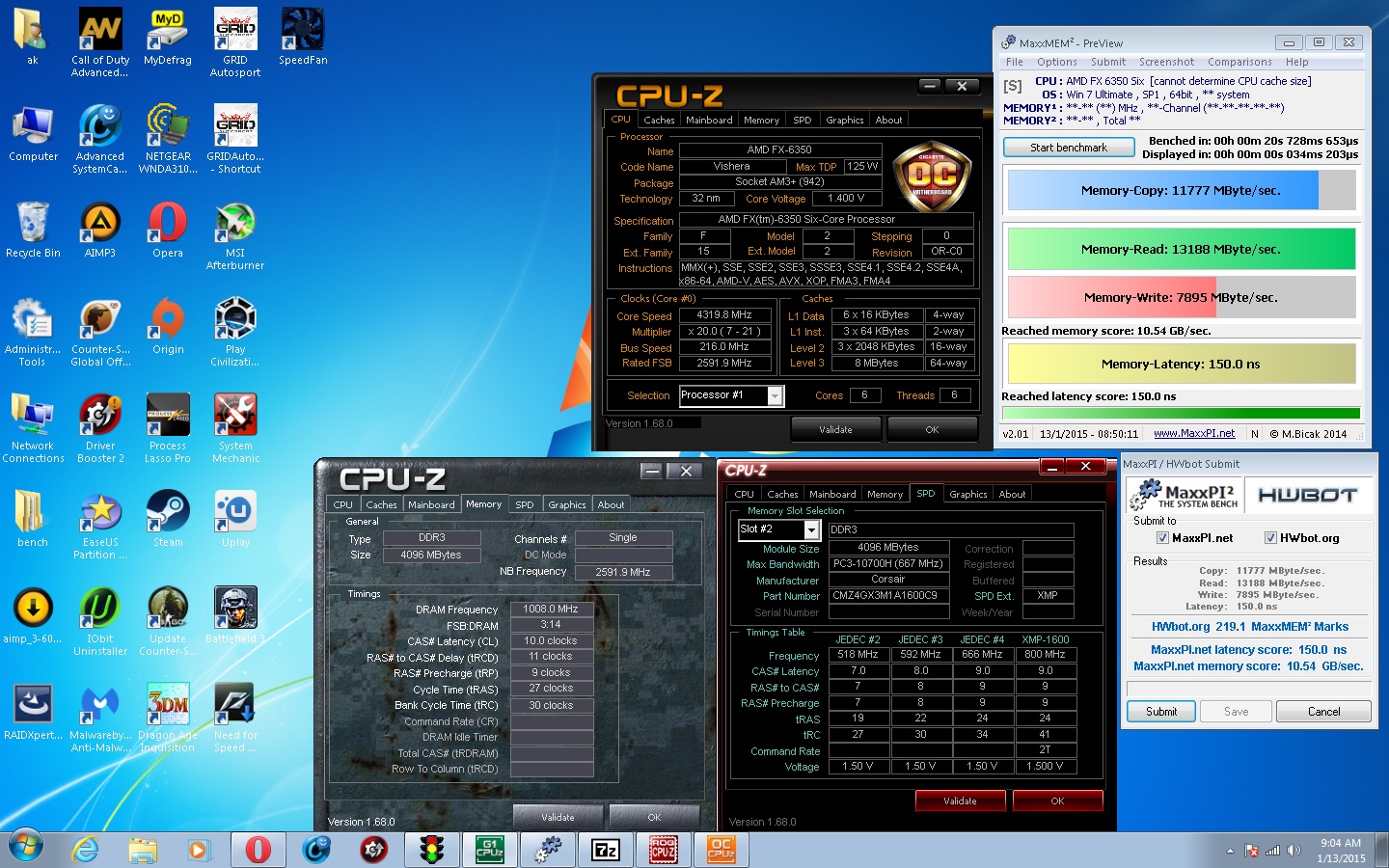
Task: Open the System Mechanic desktop icon
Action: tap(235, 429)
